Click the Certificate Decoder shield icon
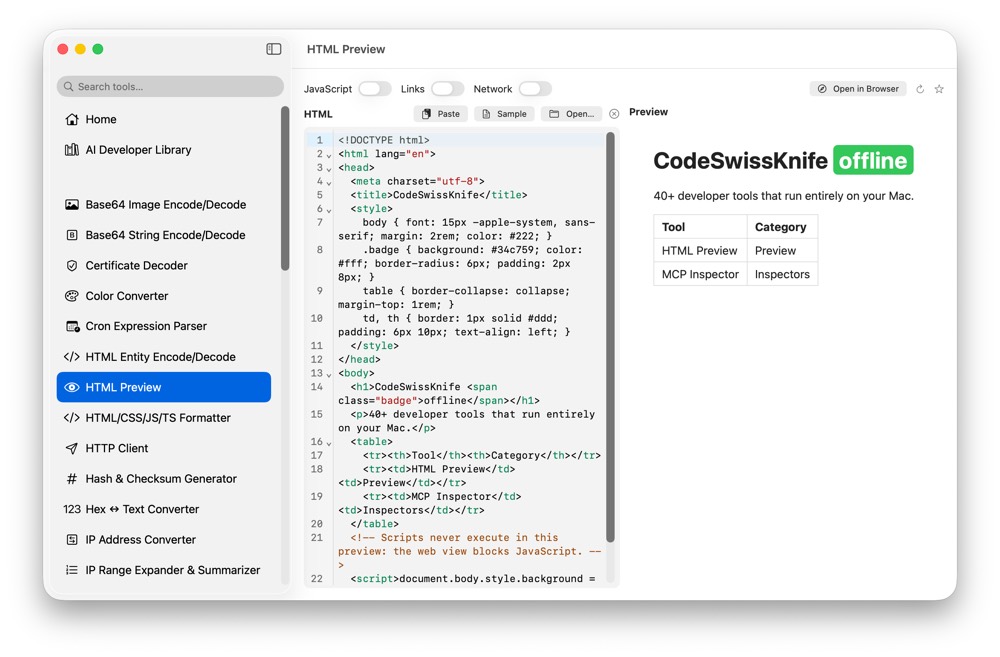 [72, 265]
